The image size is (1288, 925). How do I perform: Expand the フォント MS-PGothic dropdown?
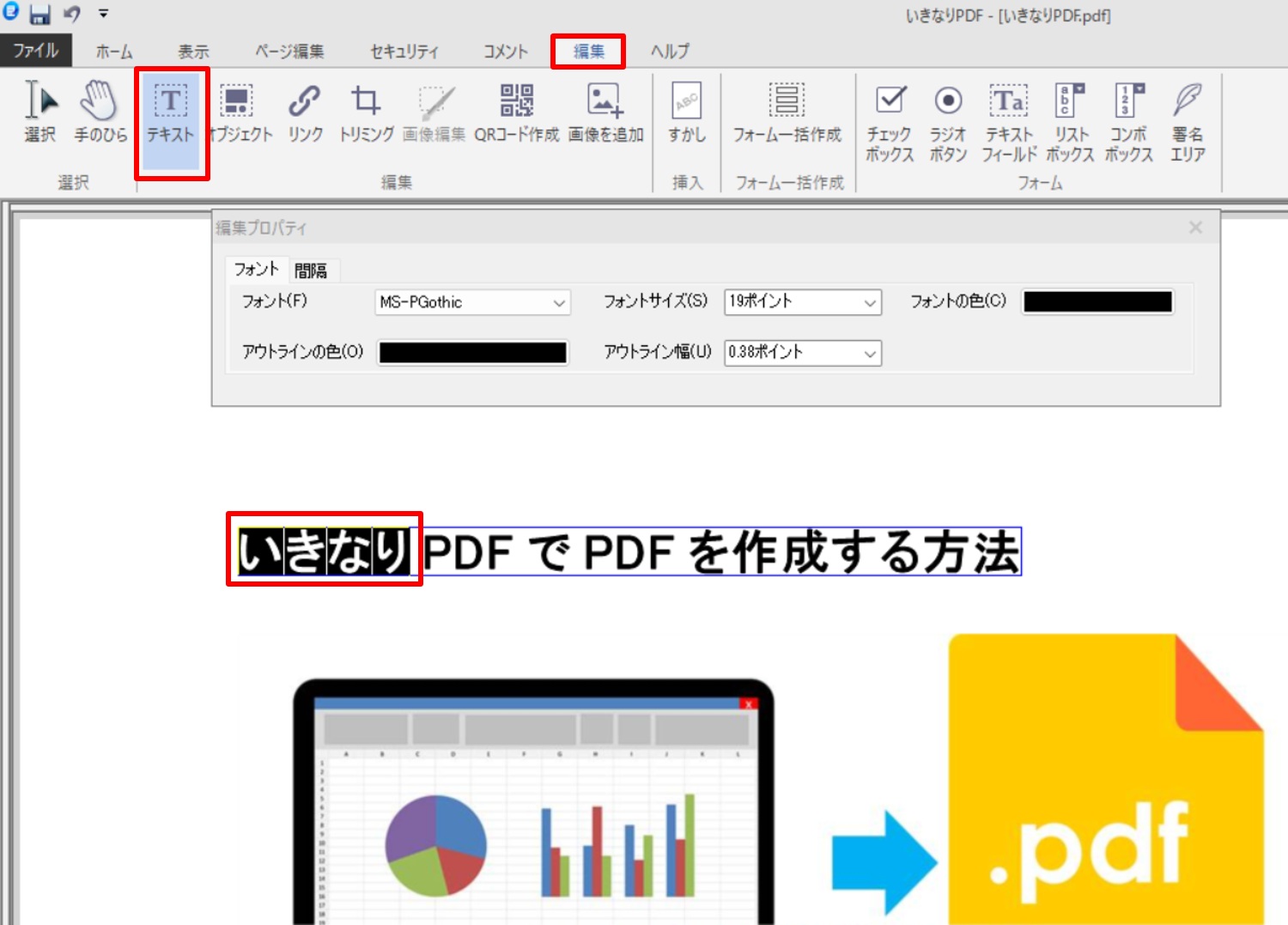[473, 302]
